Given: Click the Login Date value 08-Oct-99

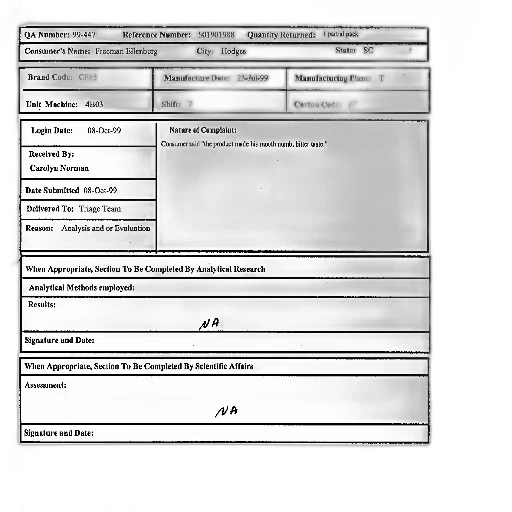Looking at the screenshot, I should (x=104, y=130).
